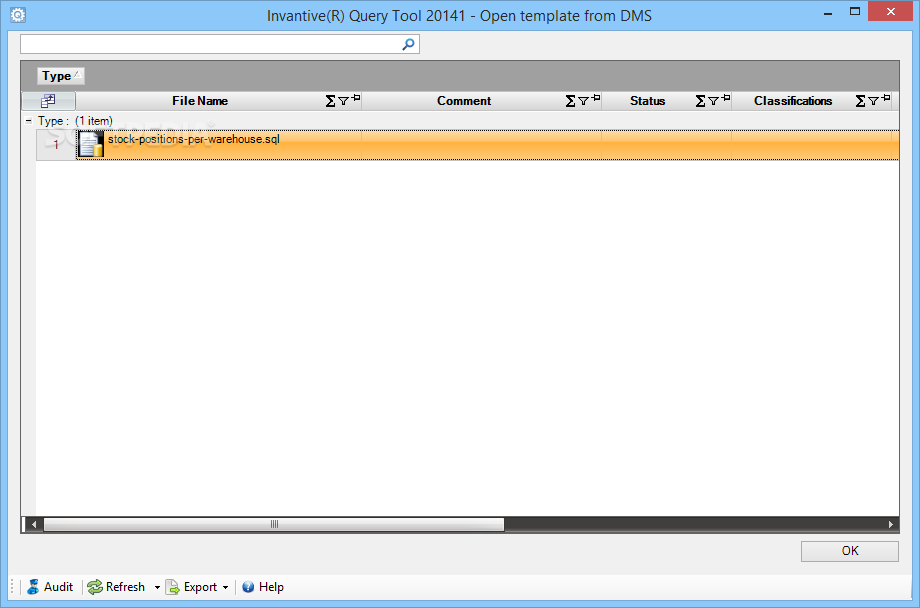The image size is (920, 608).
Task: Sort by Status column header
Action: pos(647,101)
